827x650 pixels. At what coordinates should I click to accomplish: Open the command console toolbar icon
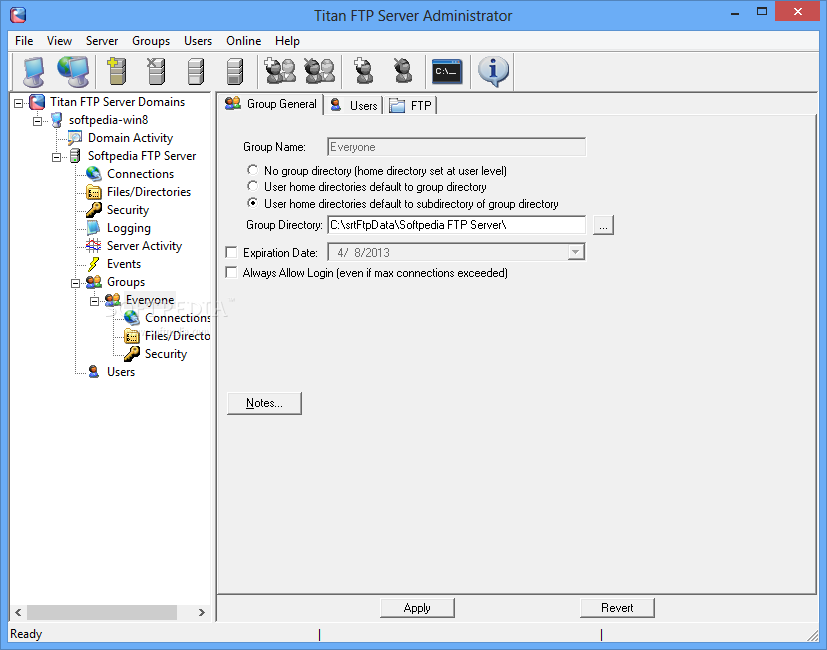click(x=447, y=71)
